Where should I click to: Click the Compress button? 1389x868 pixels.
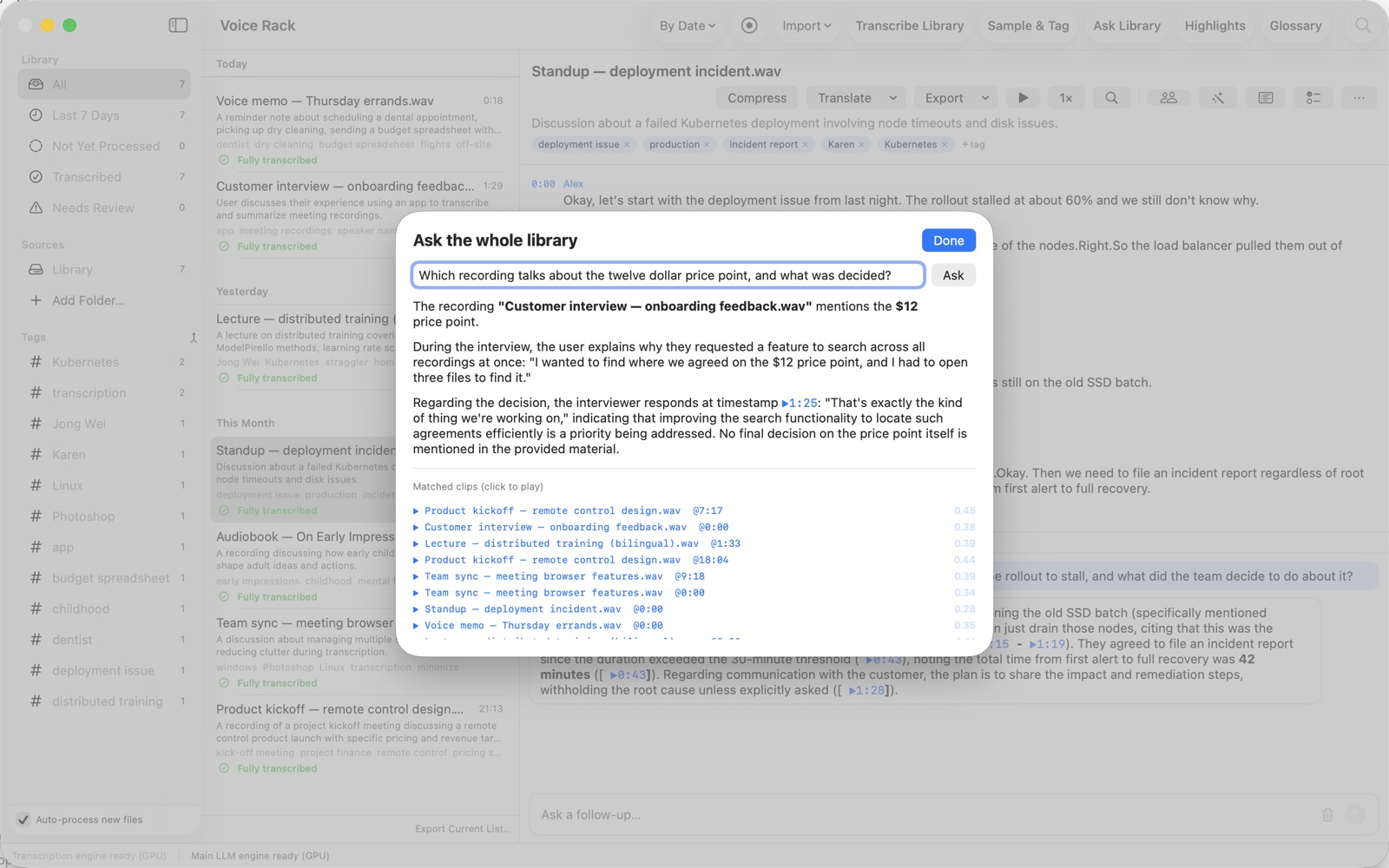tap(757, 98)
